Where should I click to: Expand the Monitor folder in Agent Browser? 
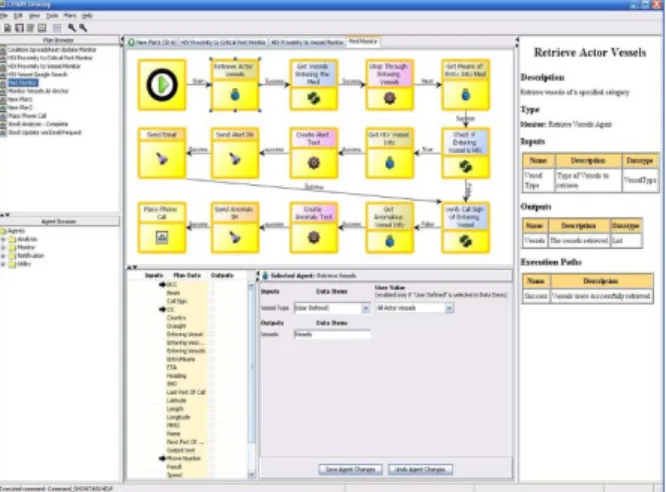[3, 247]
